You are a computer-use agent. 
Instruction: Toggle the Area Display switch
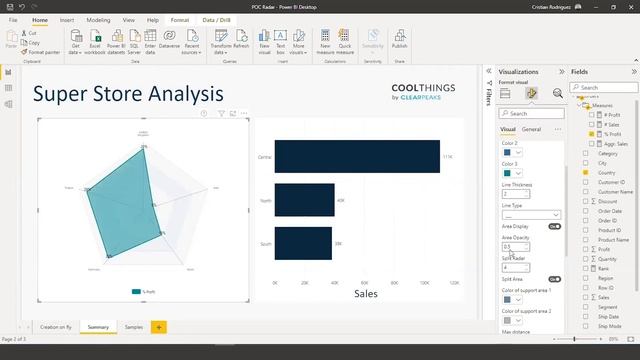[x=554, y=227]
